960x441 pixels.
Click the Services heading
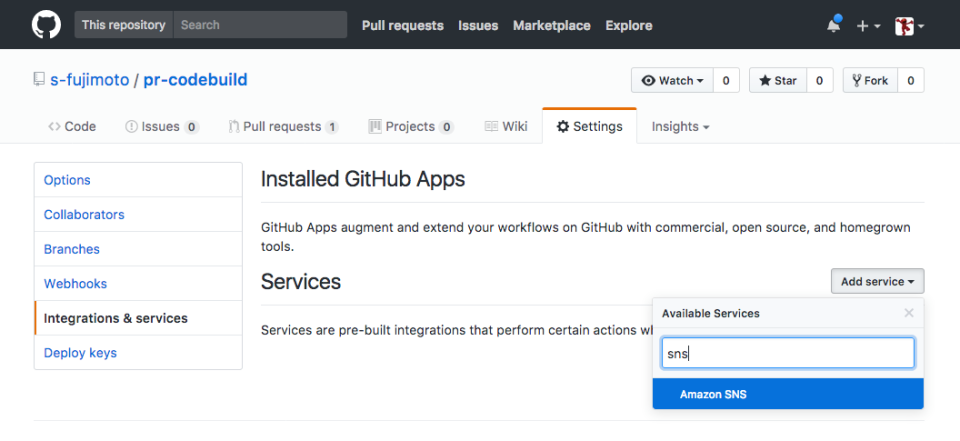click(301, 282)
